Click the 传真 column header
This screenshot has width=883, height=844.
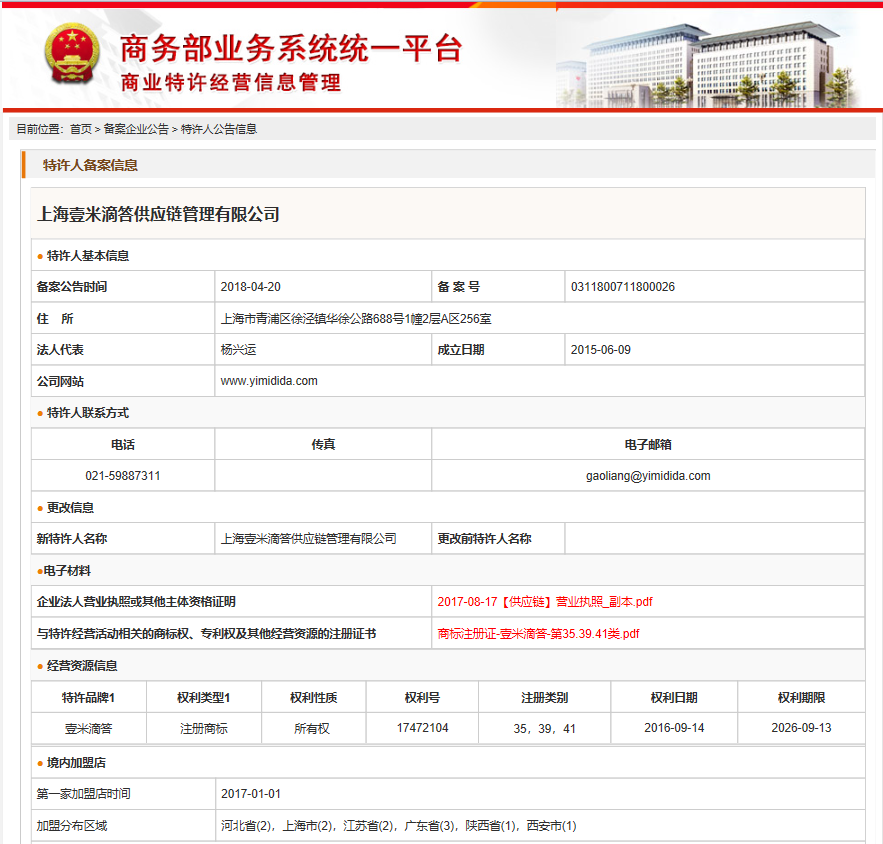tap(323, 444)
